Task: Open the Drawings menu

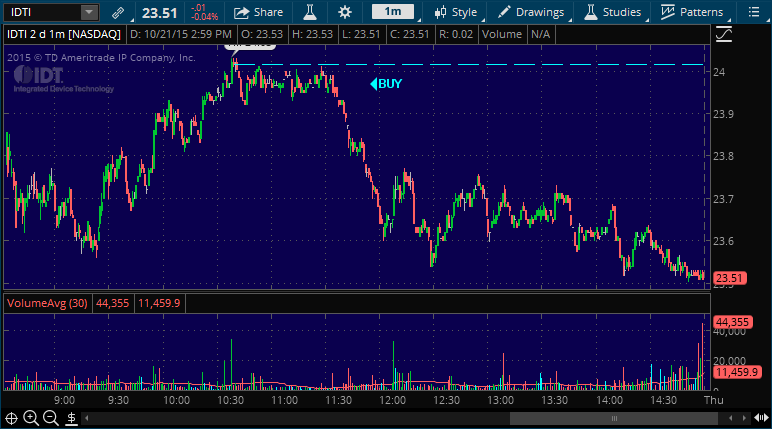Action: coord(531,12)
